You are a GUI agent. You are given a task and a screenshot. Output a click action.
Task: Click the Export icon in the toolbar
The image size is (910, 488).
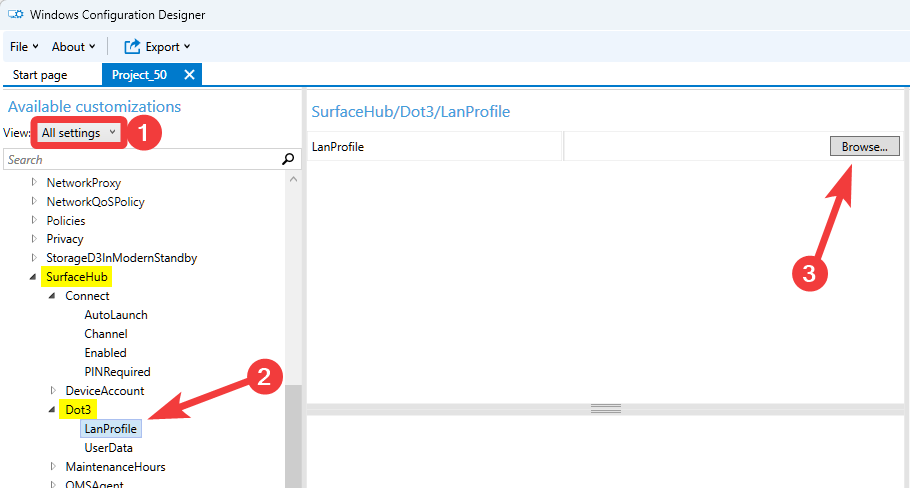[x=132, y=46]
